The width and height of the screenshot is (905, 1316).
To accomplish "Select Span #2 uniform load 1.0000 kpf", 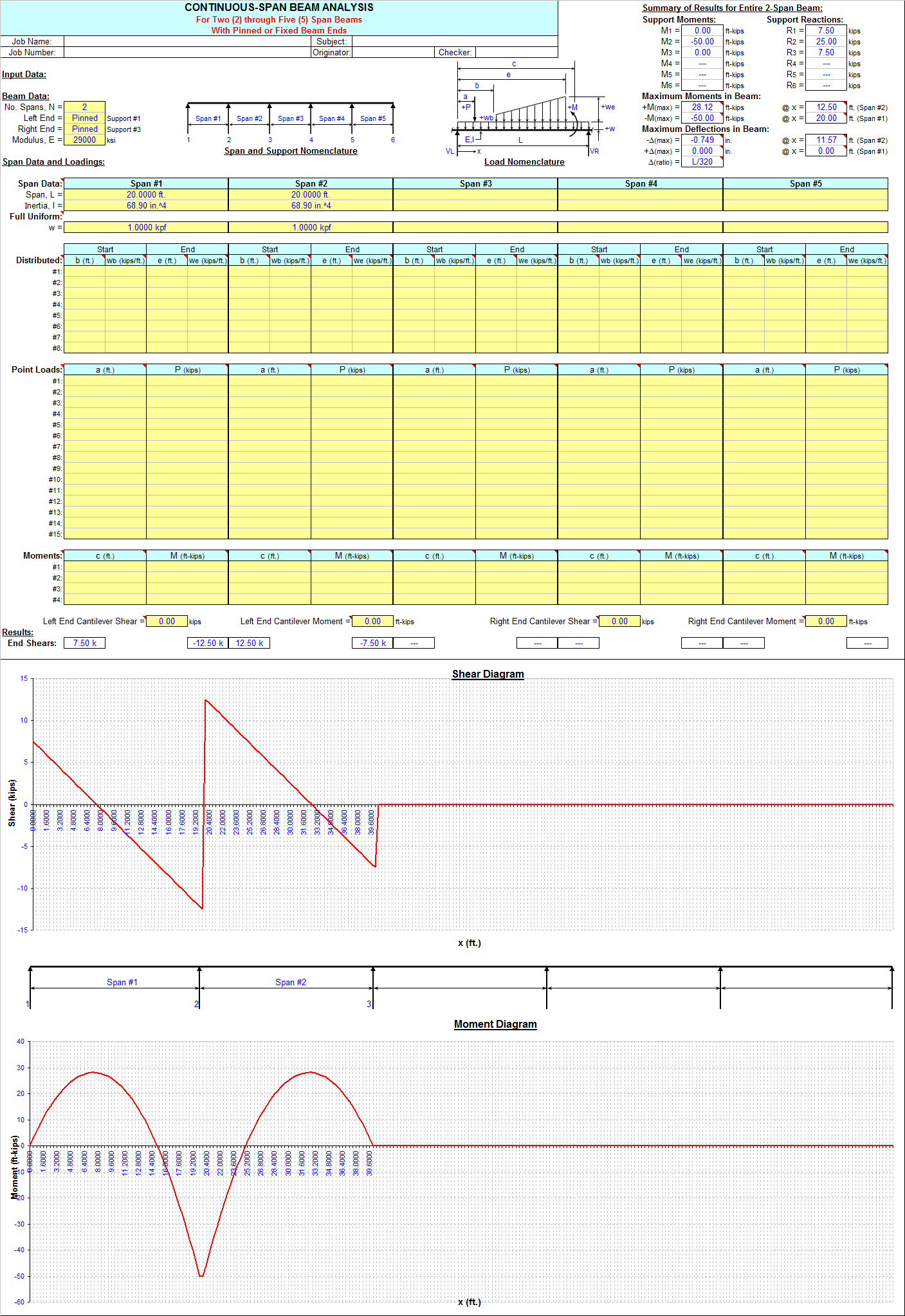I will pyautogui.click(x=311, y=227).
